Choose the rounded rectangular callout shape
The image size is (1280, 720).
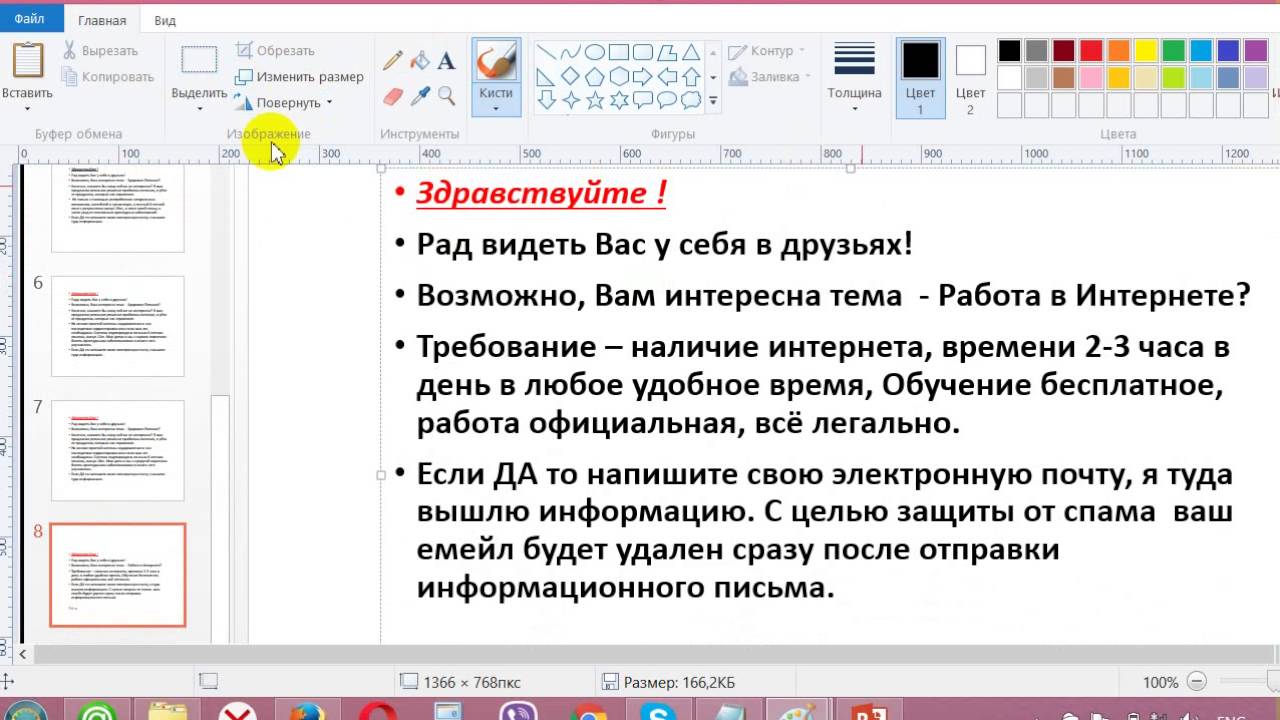643,100
